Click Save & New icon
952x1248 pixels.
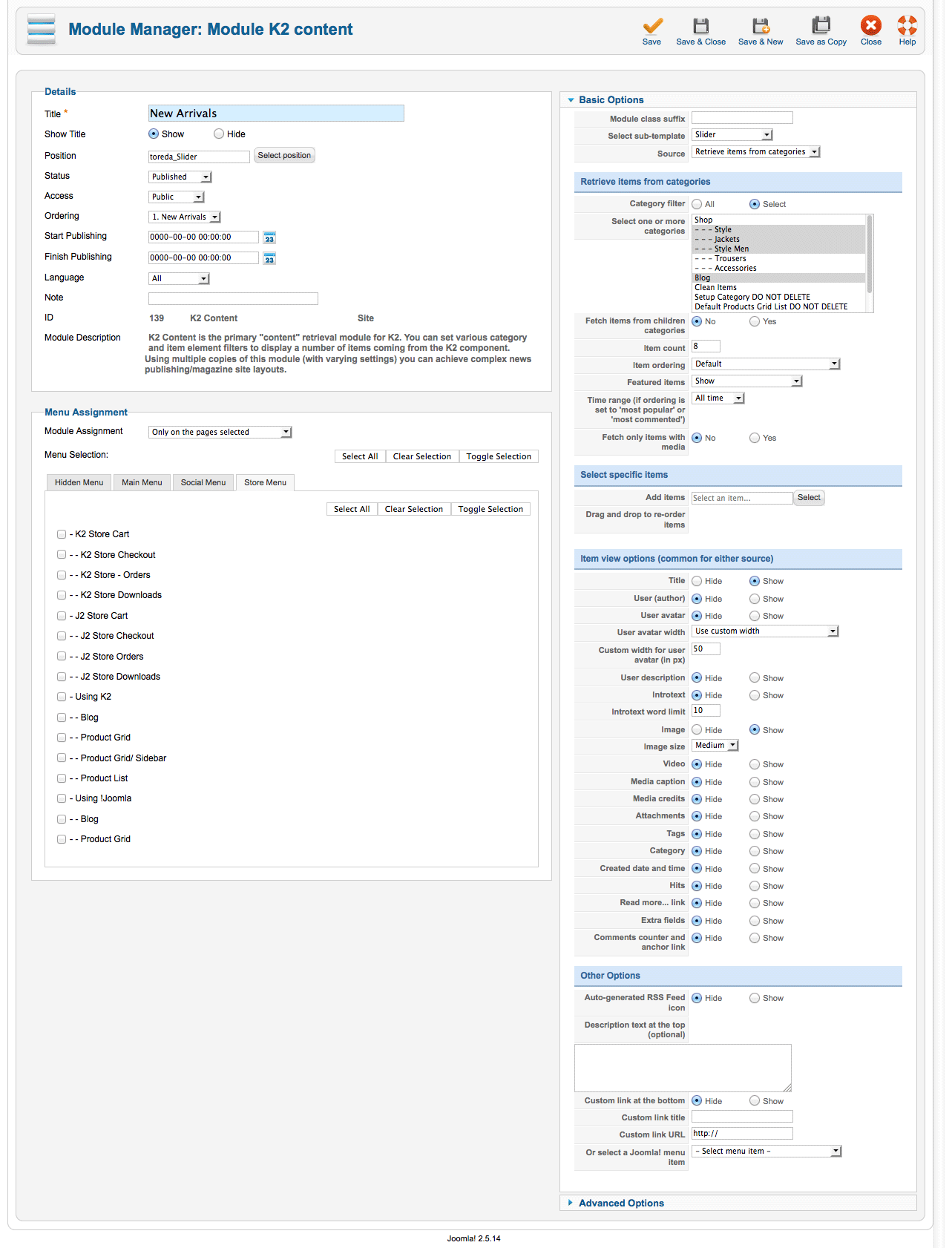(x=761, y=26)
